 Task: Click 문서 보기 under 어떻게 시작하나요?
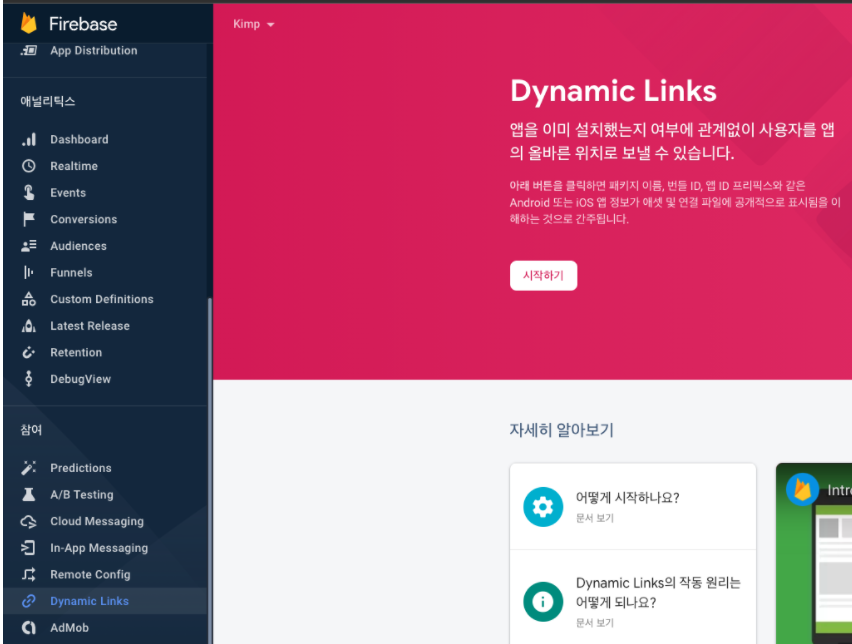pyautogui.click(x=594, y=518)
